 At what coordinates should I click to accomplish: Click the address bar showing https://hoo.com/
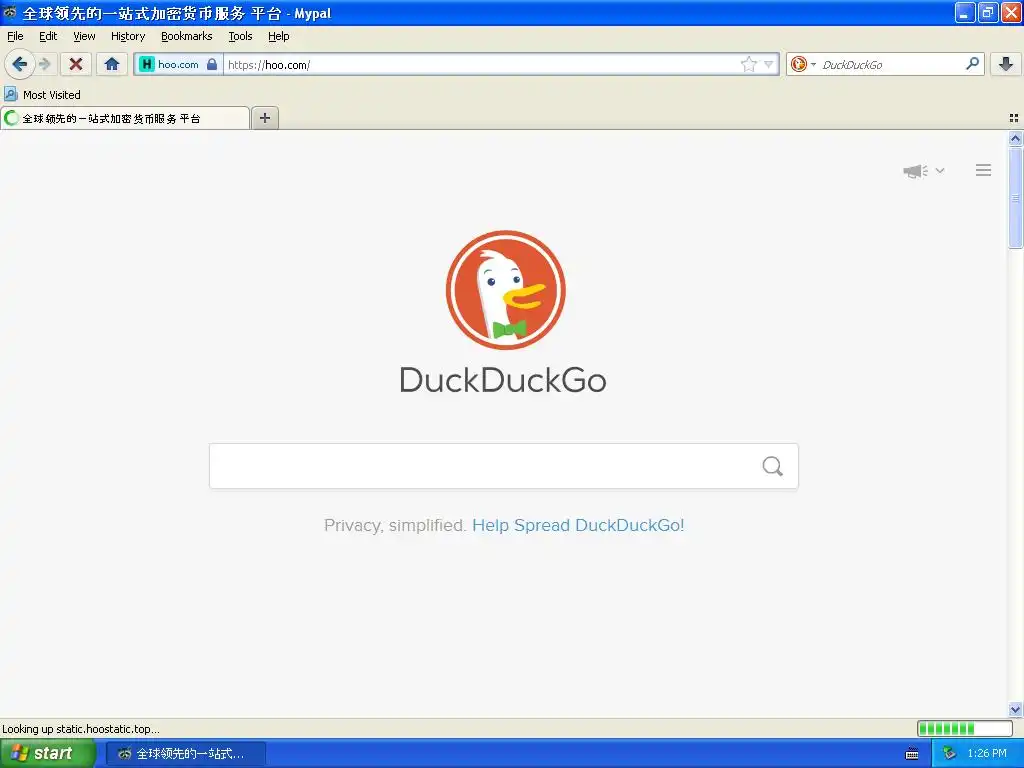(x=481, y=64)
